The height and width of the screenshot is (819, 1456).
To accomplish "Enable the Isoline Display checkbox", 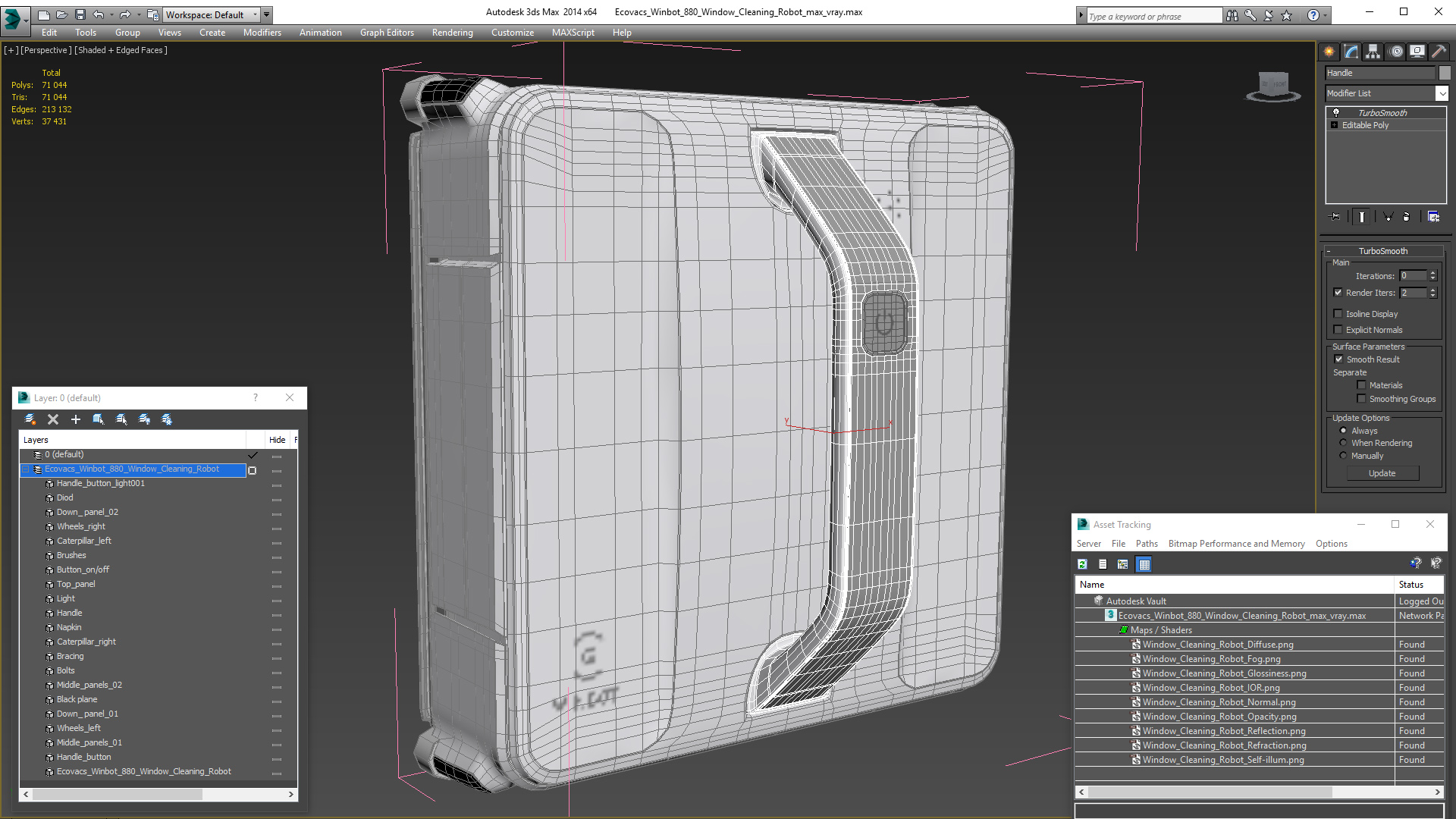I will pyautogui.click(x=1338, y=314).
